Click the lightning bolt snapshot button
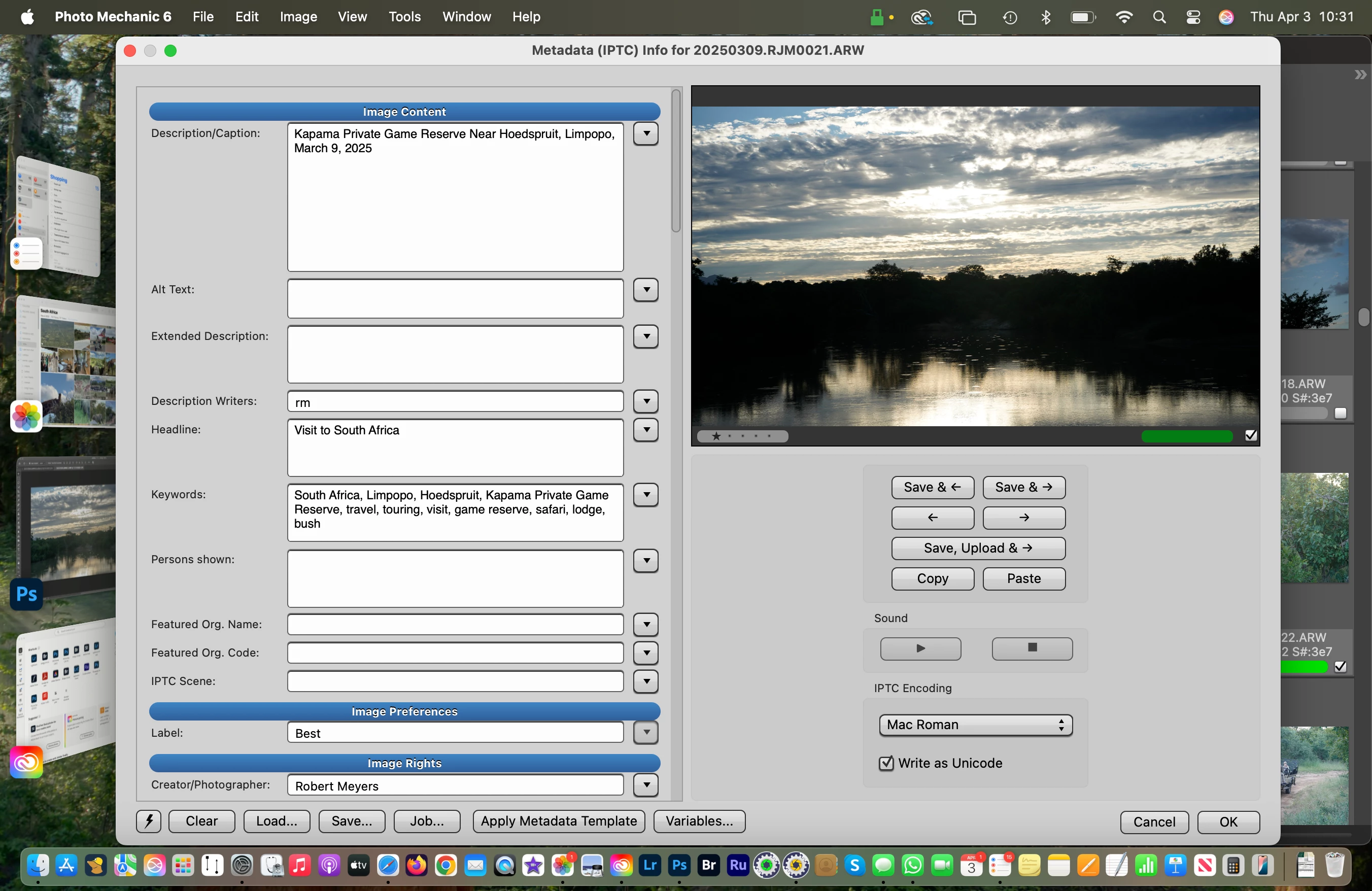Image resolution: width=1372 pixels, height=891 pixels. [148, 821]
